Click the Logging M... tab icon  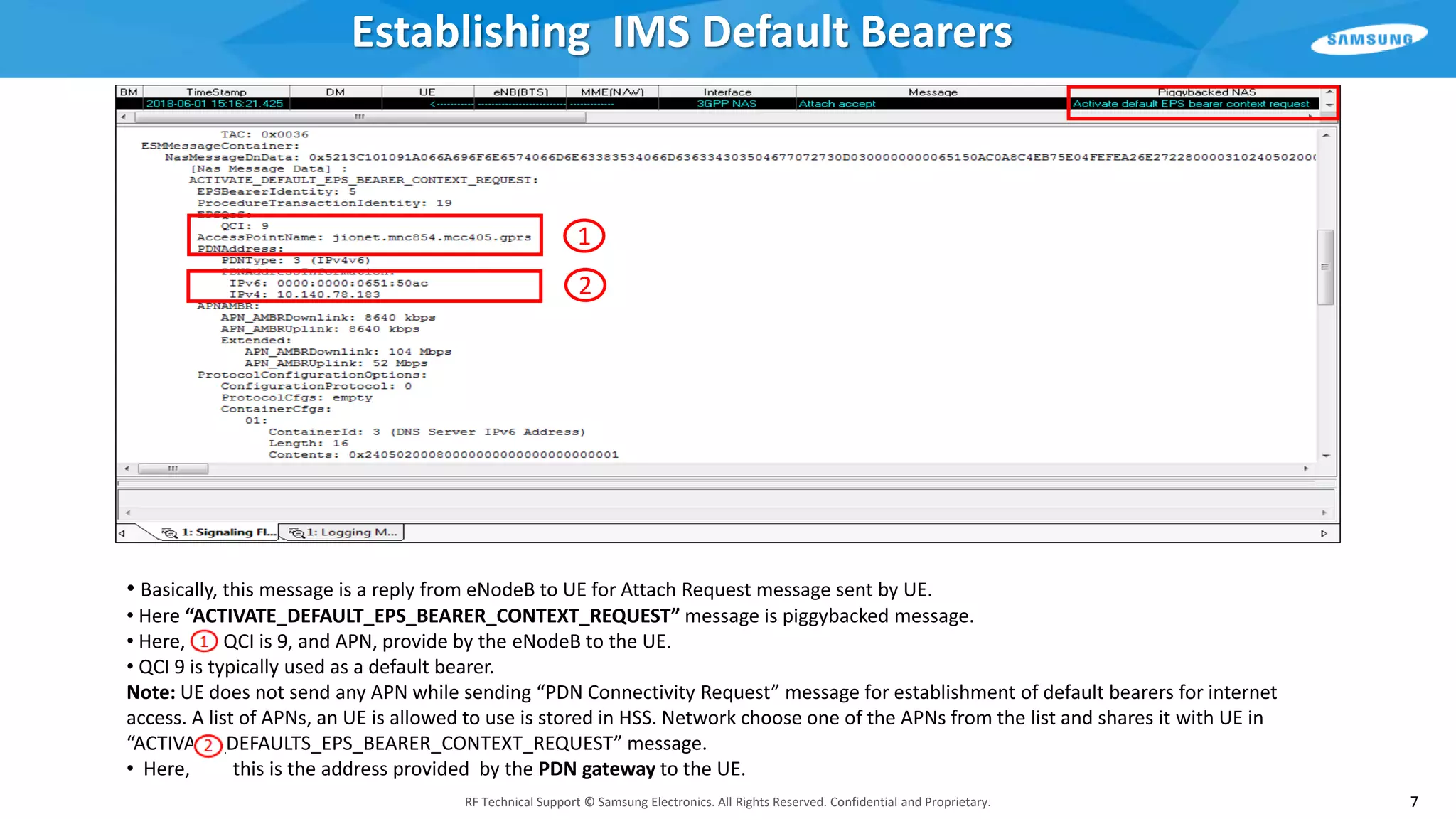pos(296,532)
